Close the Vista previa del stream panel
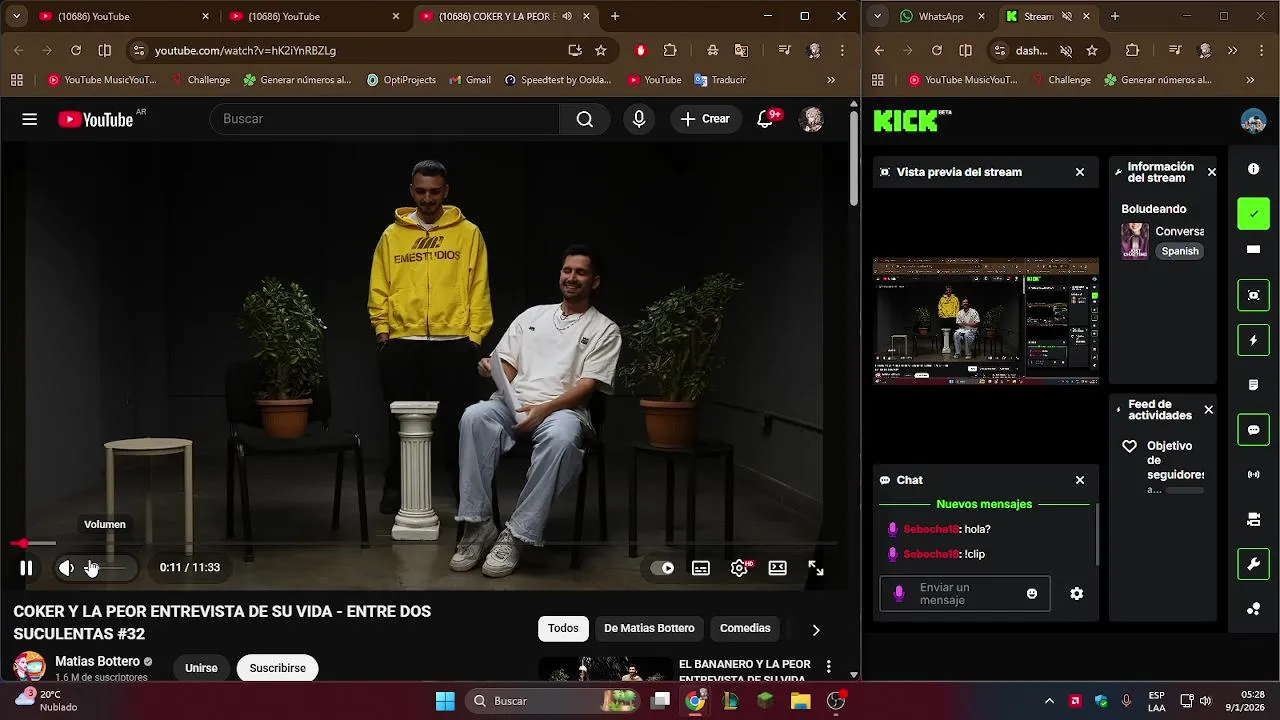The height and width of the screenshot is (720, 1280). pos(1080,172)
